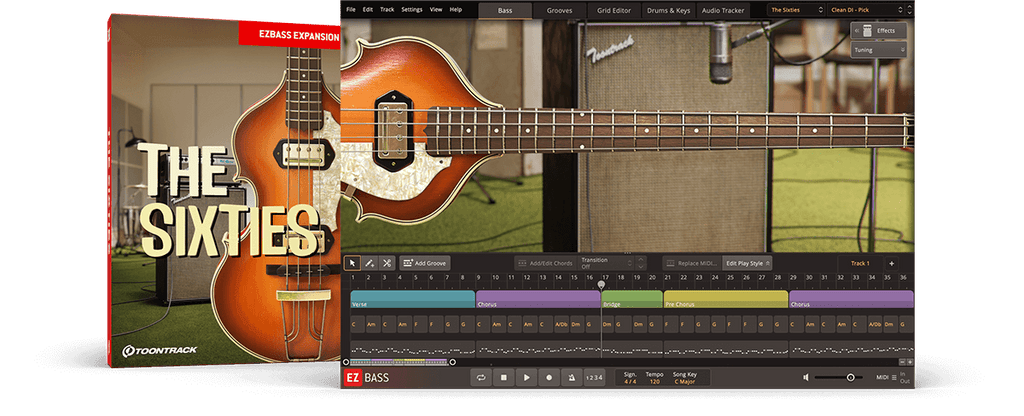Start recording with the record button
1024x416 pixels.
[549, 377]
